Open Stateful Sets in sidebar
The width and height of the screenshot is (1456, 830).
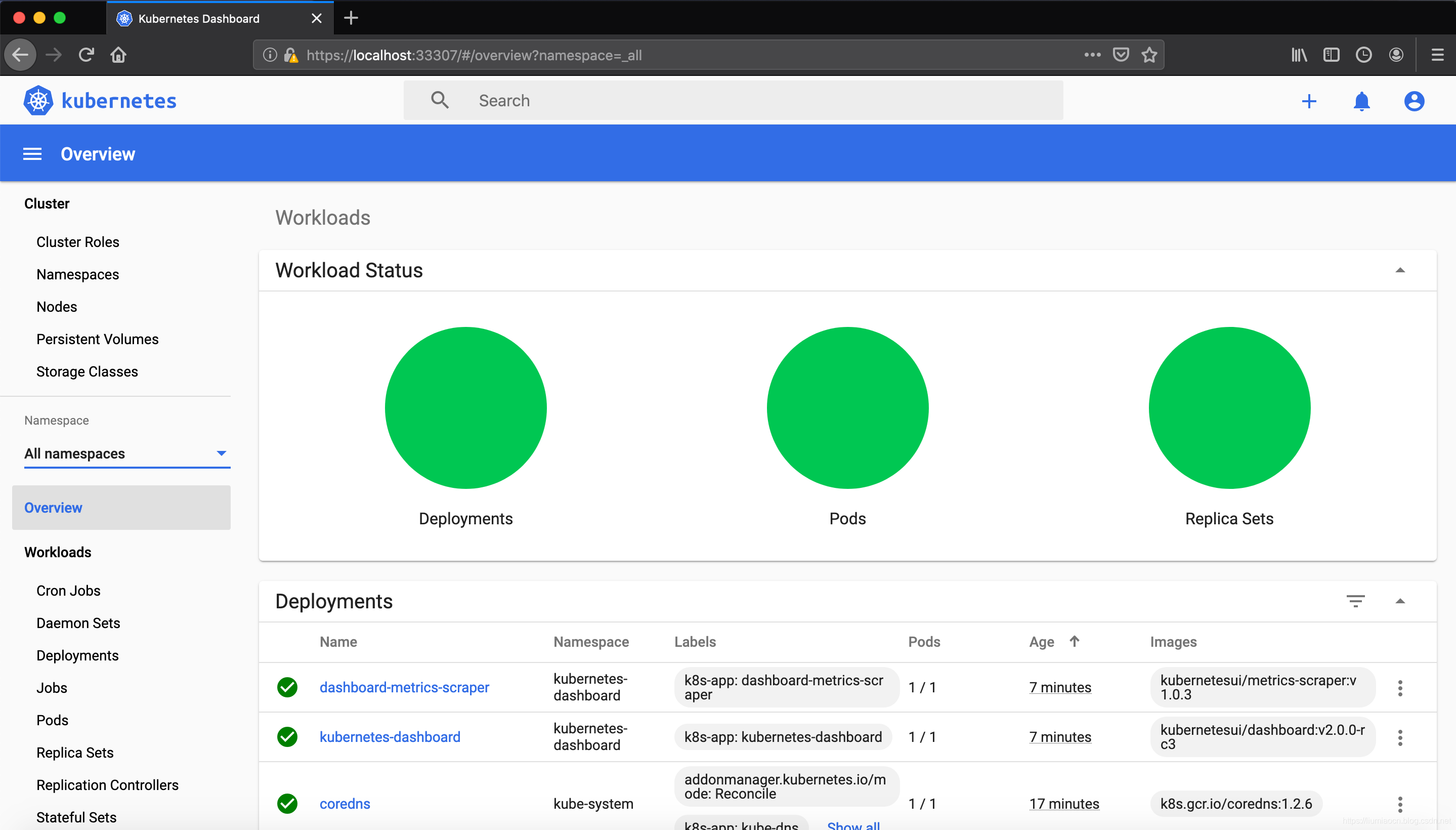(76, 817)
